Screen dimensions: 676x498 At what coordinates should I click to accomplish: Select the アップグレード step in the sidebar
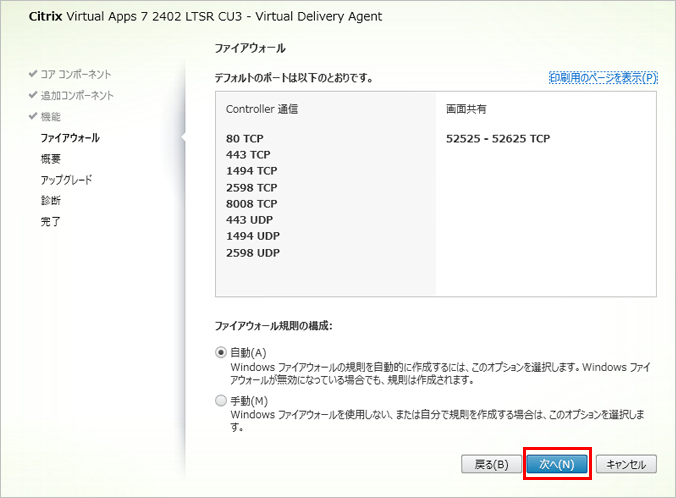pyautogui.click(x=66, y=179)
